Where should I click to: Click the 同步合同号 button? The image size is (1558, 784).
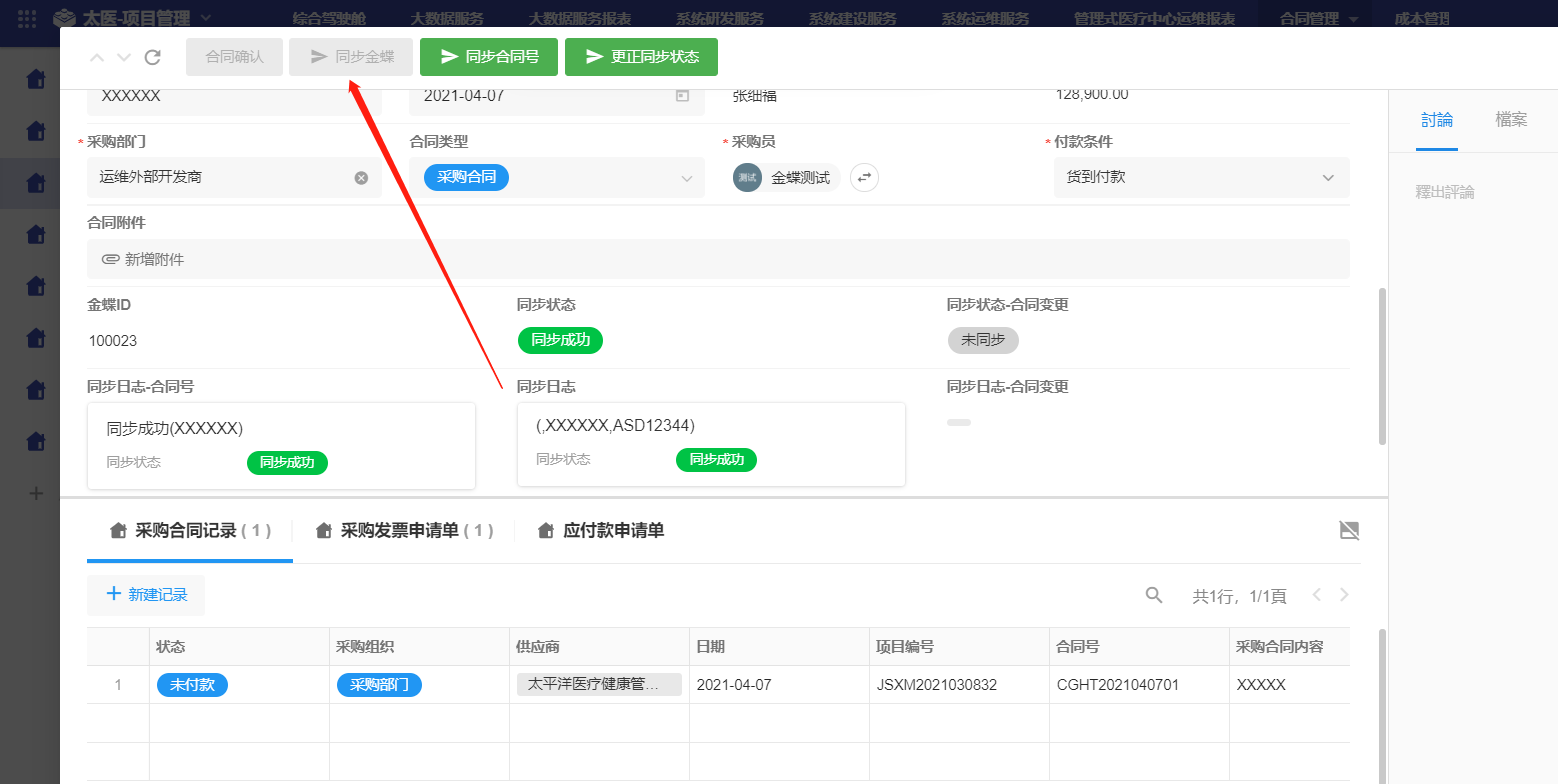pyautogui.click(x=490, y=57)
